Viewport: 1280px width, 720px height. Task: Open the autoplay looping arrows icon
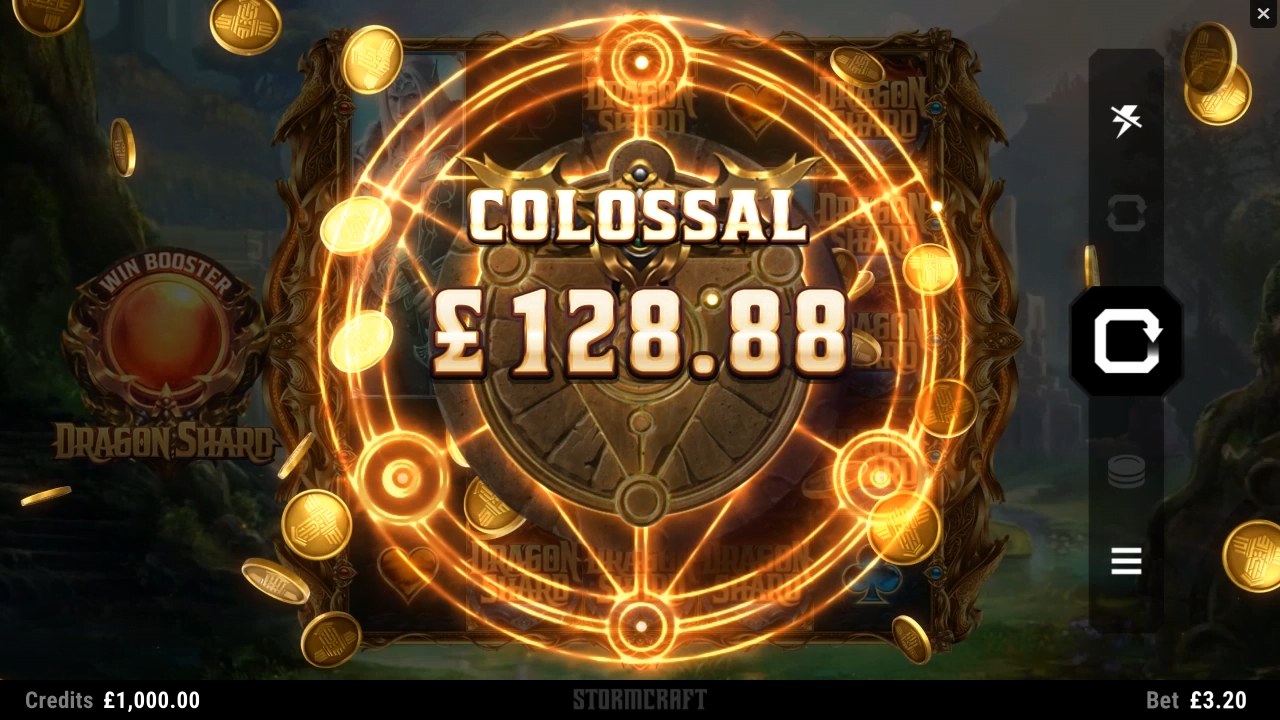(1126, 214)
